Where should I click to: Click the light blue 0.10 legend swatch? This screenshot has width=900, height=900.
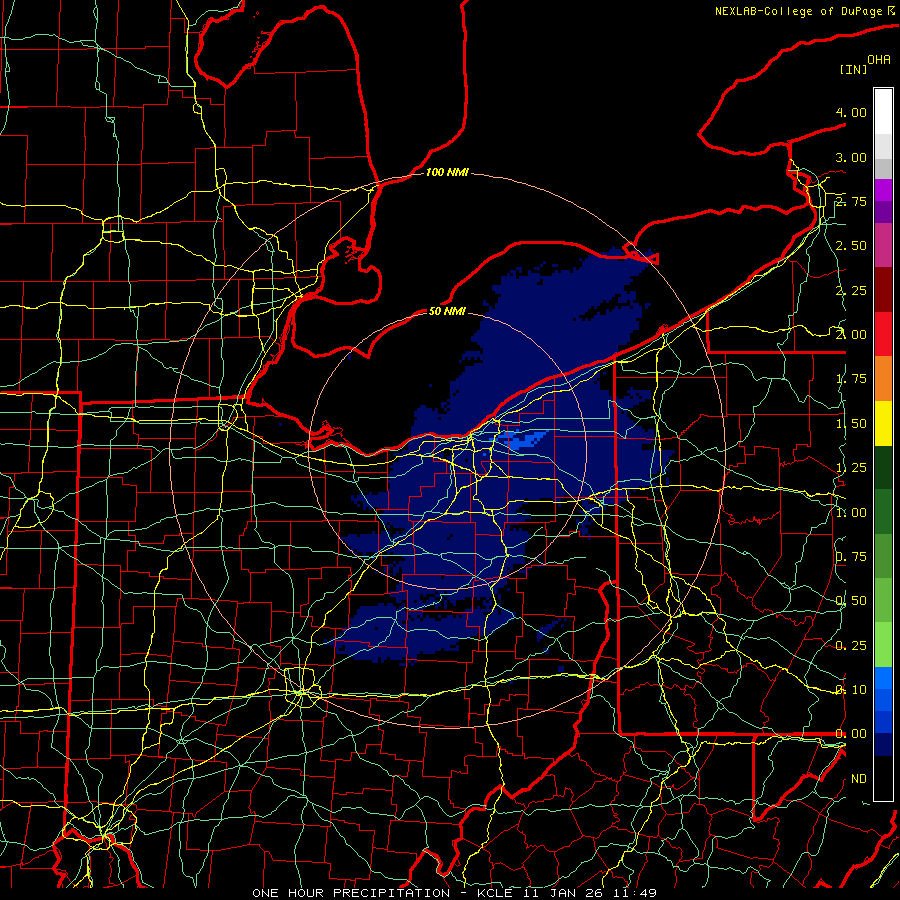[883, 678]
